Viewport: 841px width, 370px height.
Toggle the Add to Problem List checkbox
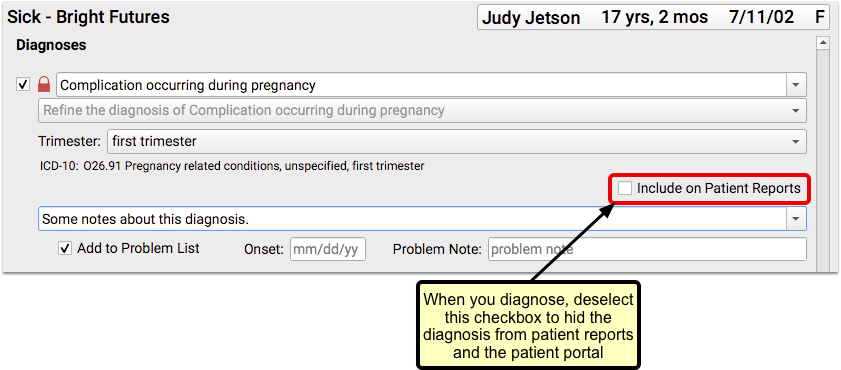[x=65, y=249]
